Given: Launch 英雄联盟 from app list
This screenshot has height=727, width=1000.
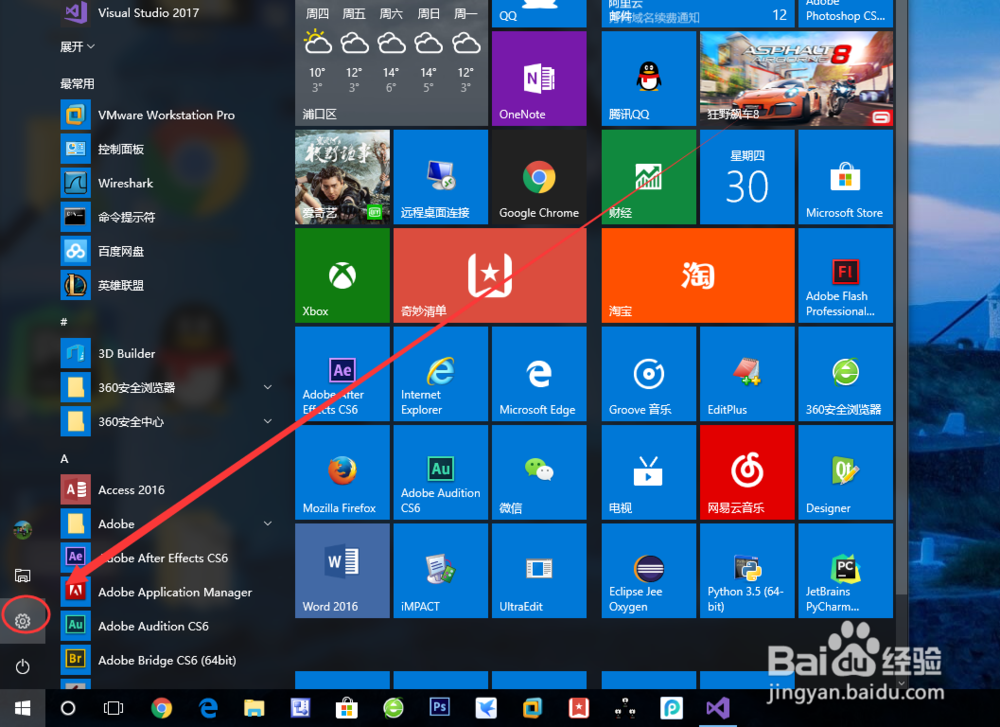Looking at the screenshot, I should pos(168,285).
